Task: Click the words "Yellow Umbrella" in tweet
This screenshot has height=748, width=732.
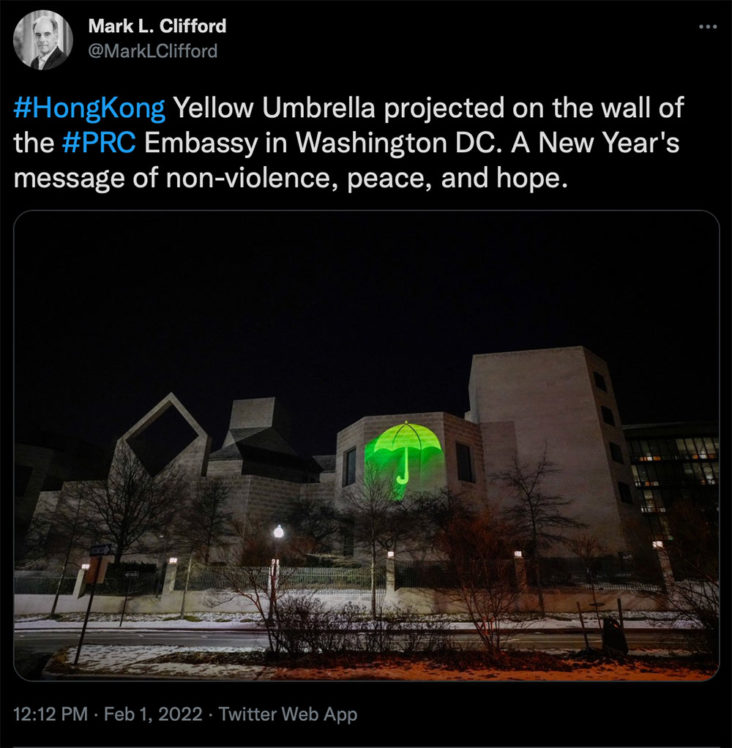Action: pos(274,108)
